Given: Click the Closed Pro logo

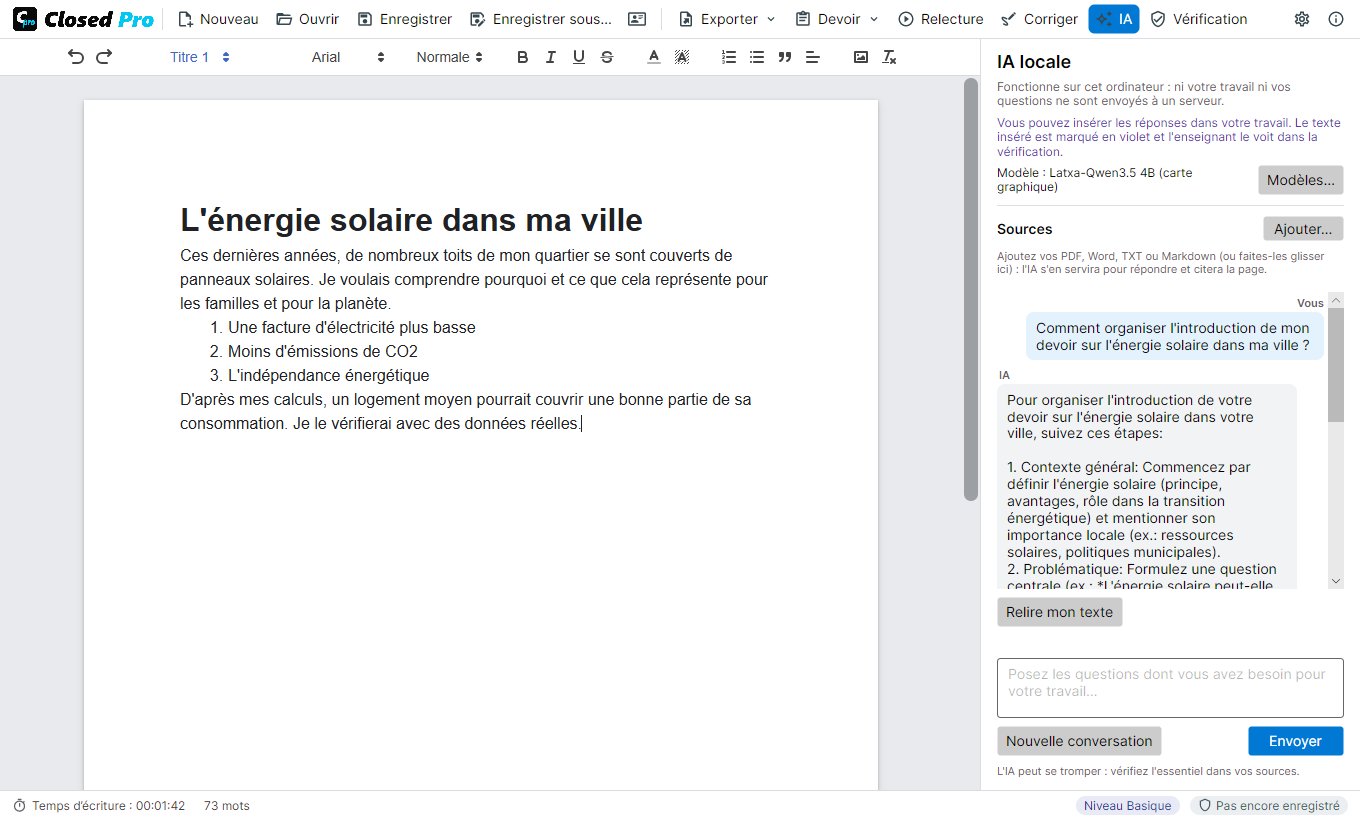Looking at the screenshot, I should 83,19.
